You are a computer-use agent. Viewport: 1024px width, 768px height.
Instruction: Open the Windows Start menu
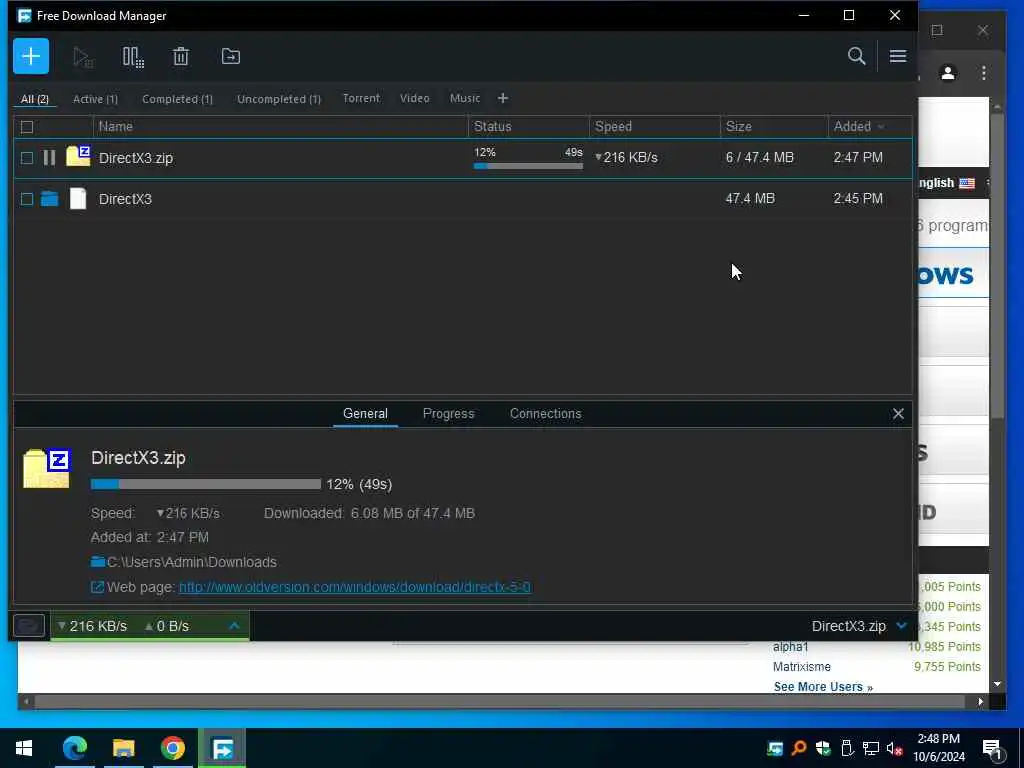pyautogui.click(x=24, y=748)
